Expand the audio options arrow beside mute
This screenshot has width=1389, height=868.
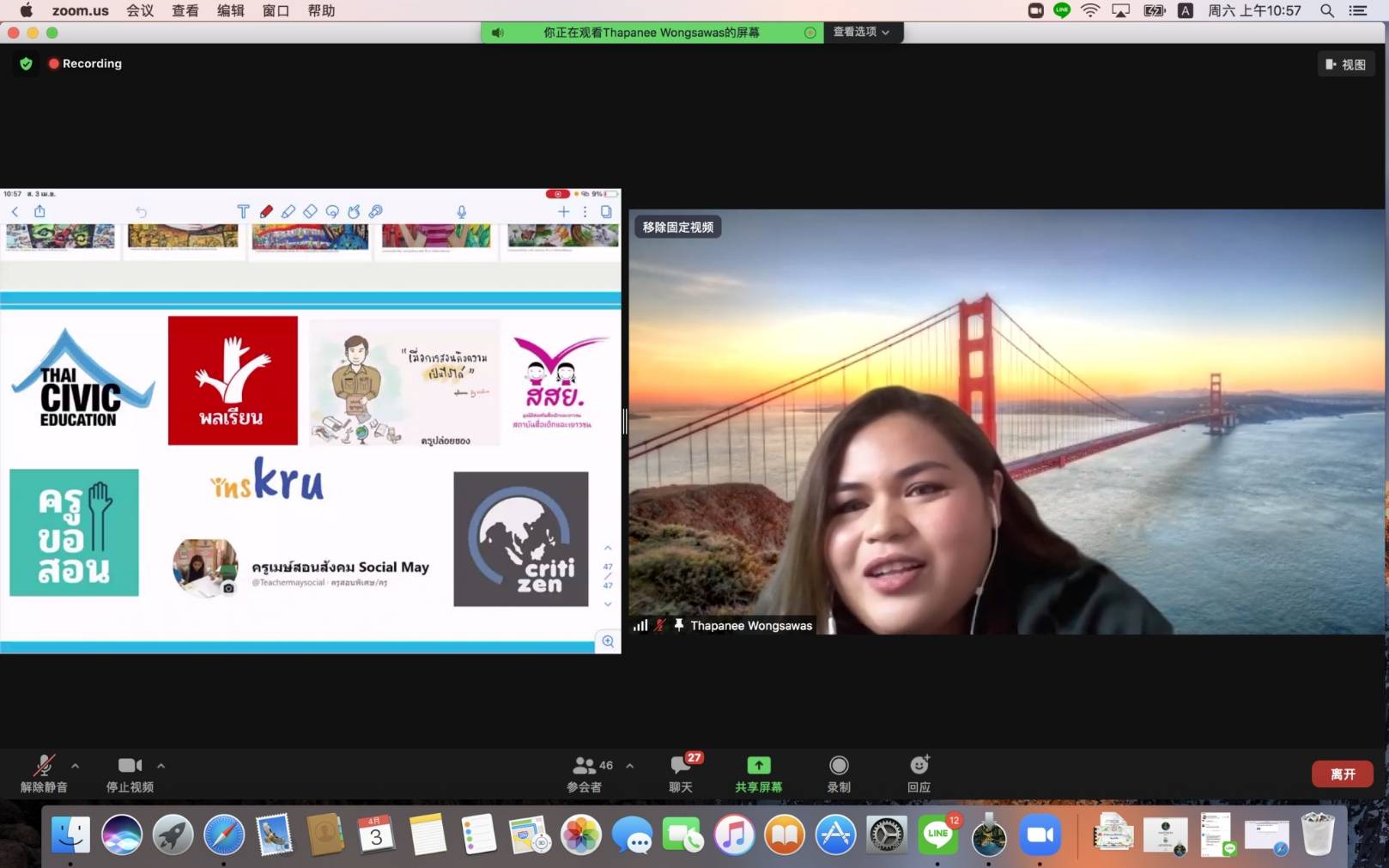(76, 765)
